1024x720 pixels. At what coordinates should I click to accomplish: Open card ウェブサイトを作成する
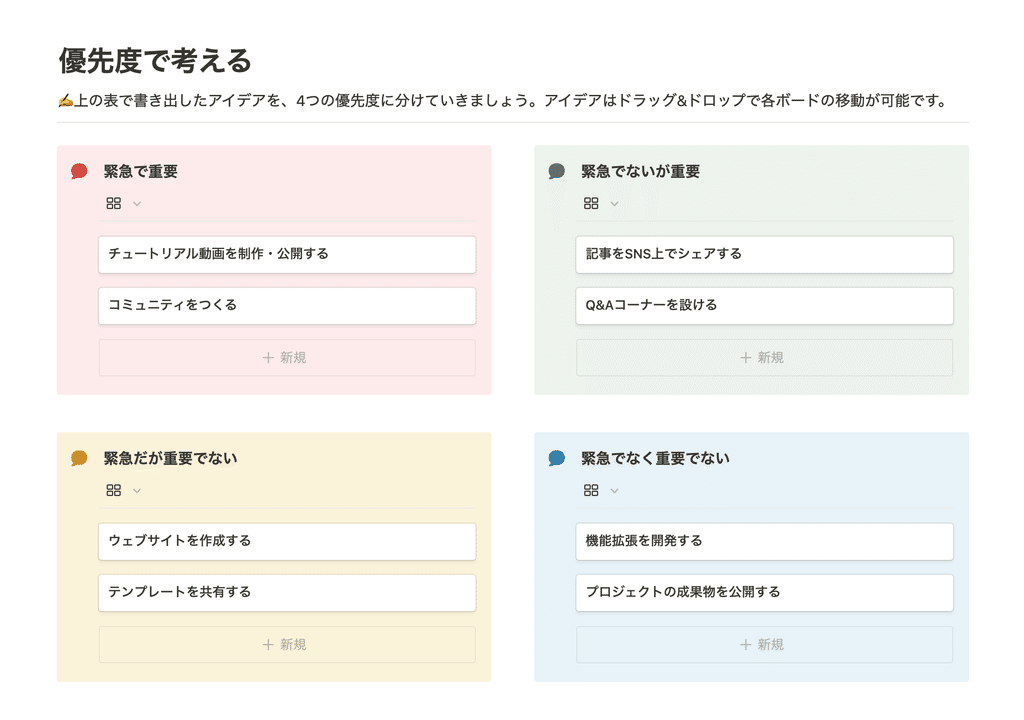click(287, 541)
